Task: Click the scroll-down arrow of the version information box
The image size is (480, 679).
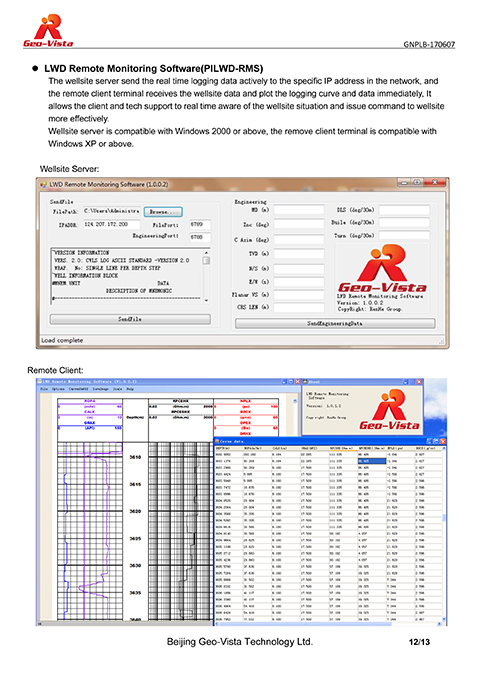Action: point(206,300)
